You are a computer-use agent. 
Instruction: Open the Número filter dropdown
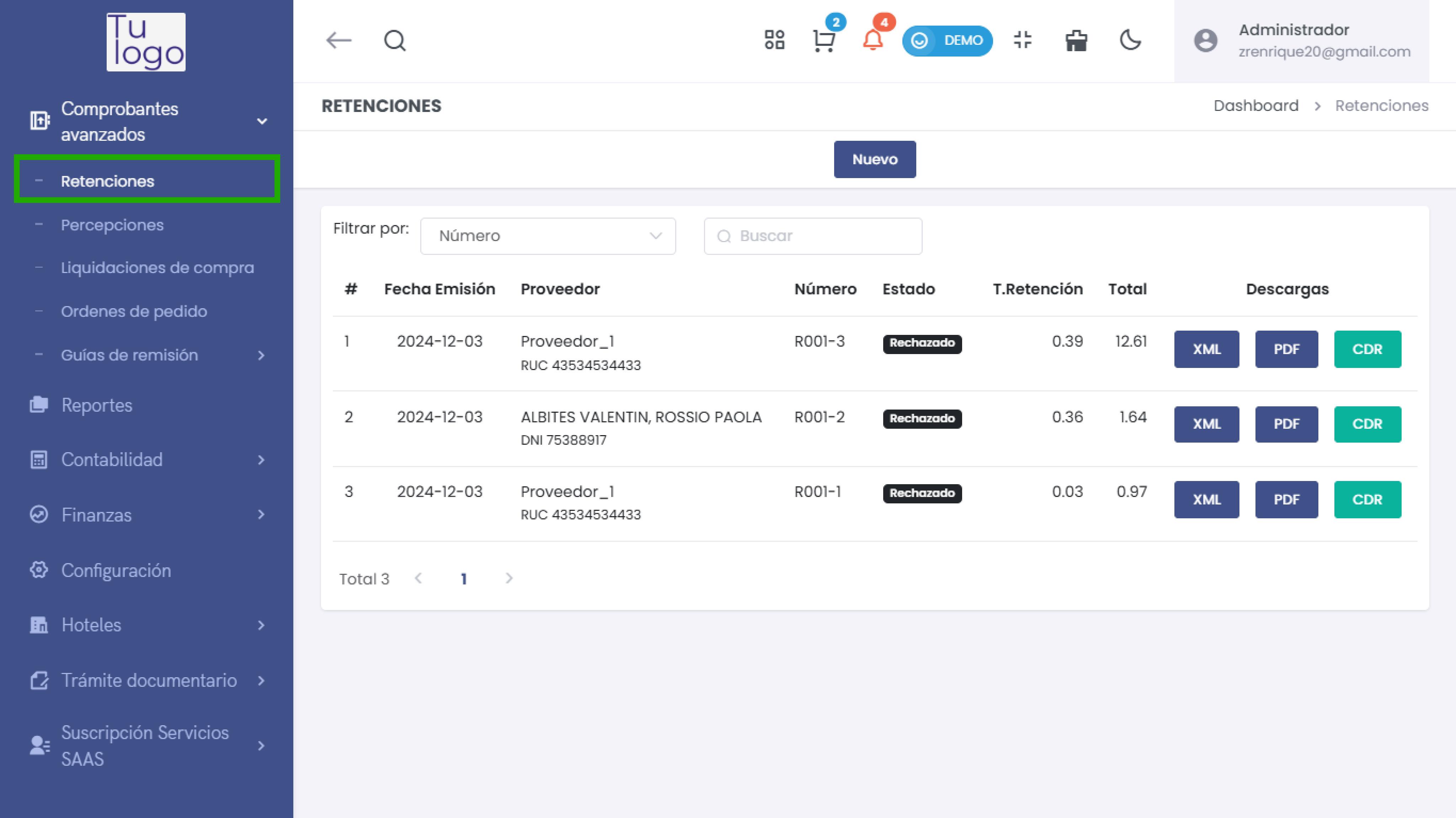point(548,236)
